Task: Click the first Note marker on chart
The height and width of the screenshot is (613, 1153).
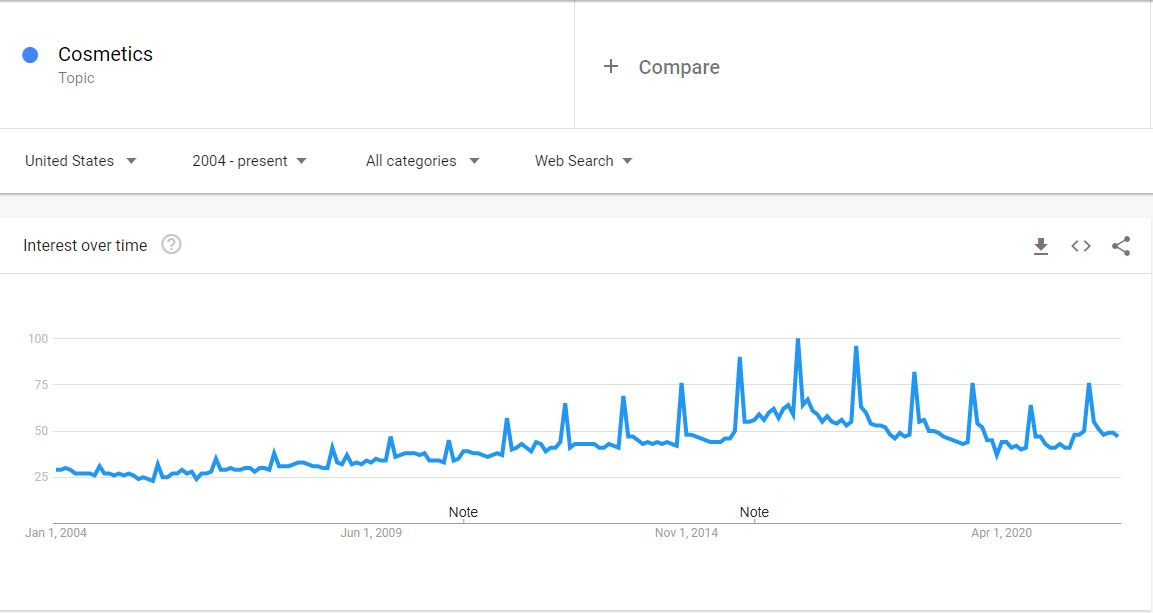Action: [x=463, y=512]
